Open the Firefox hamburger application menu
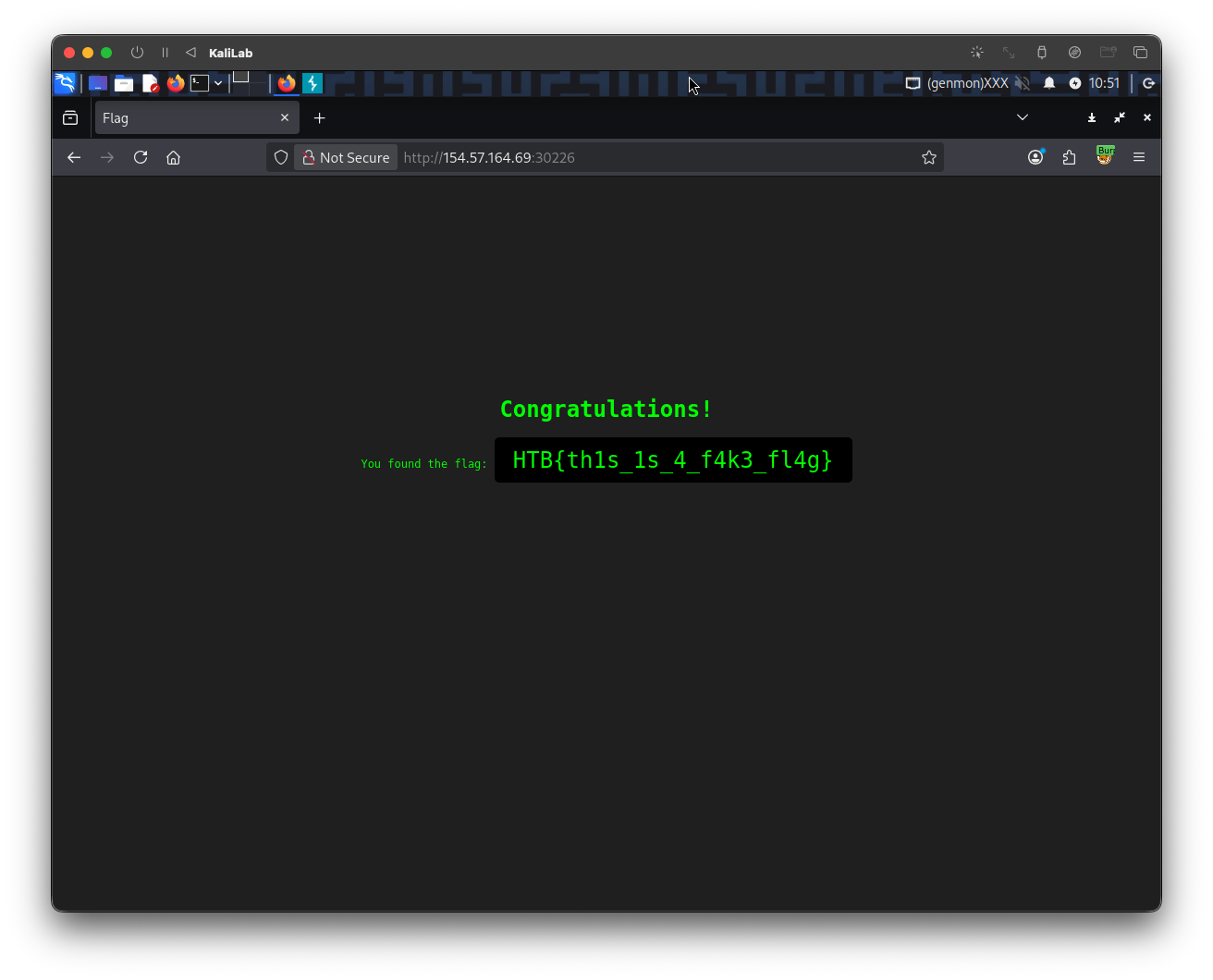This screenshot has height=980, width=1213. click(1139, 157)
